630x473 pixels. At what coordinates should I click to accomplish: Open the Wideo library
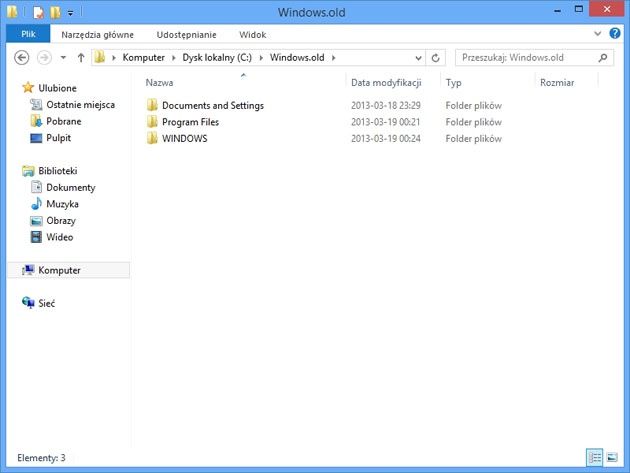tap(59, 237)
